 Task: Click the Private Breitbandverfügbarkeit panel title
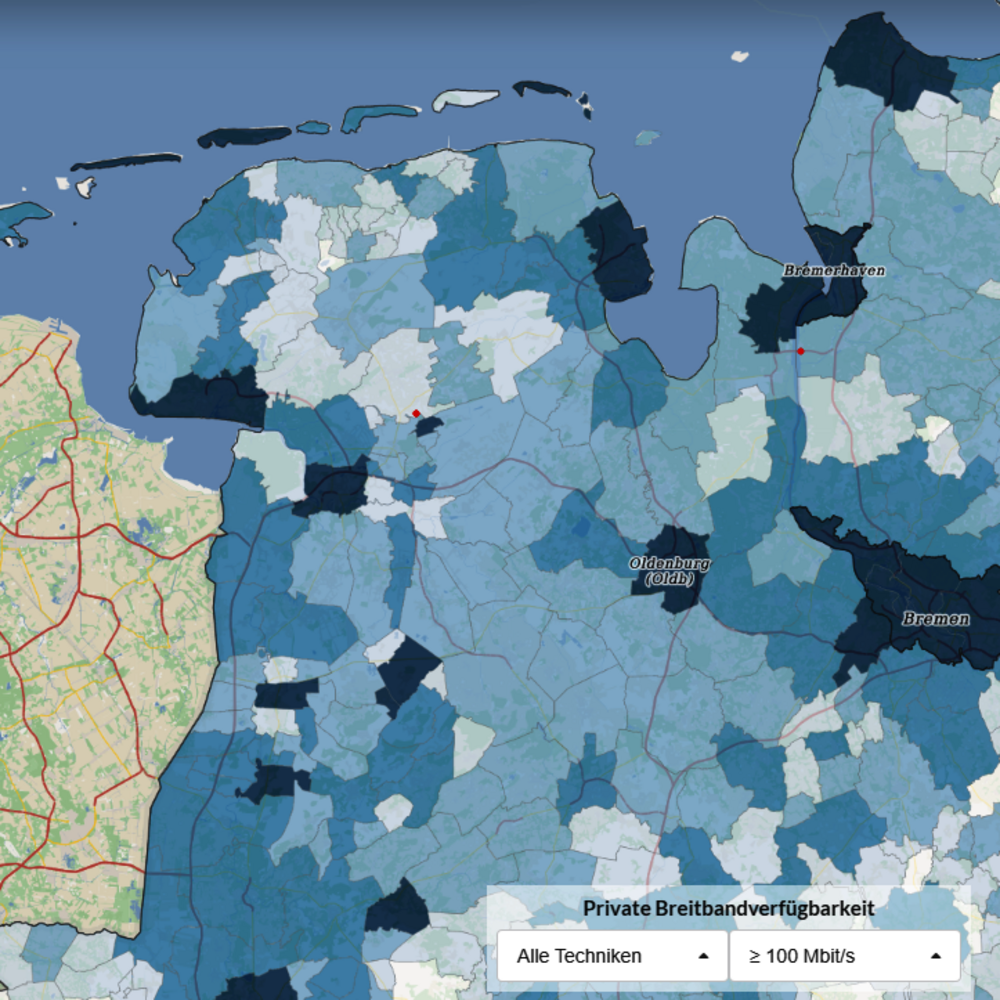click(728, 908)
